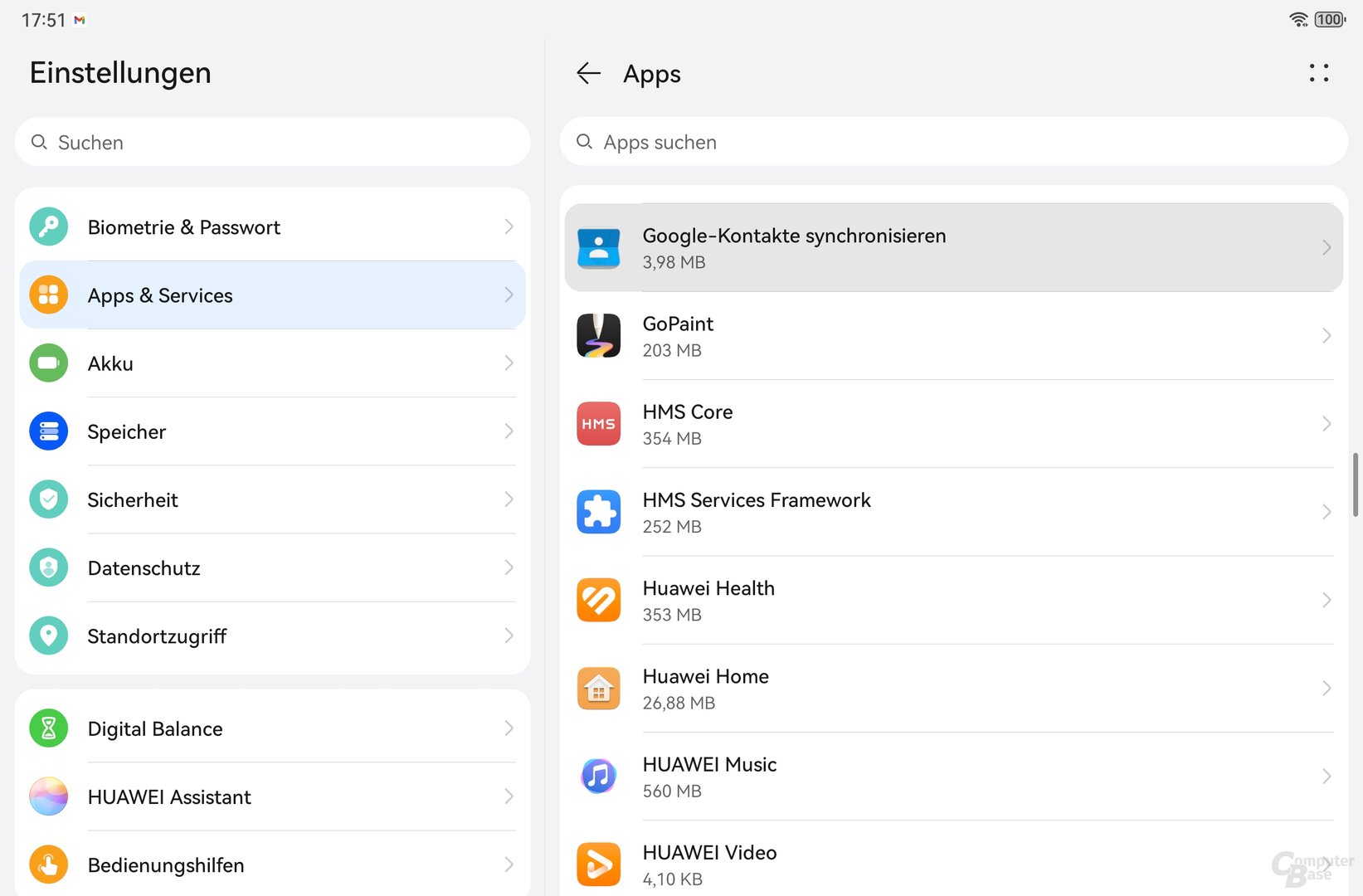This screenshot has width=1363, height=896.
Task: Tap the chevron on Akku row
Action: coord(509,363)
